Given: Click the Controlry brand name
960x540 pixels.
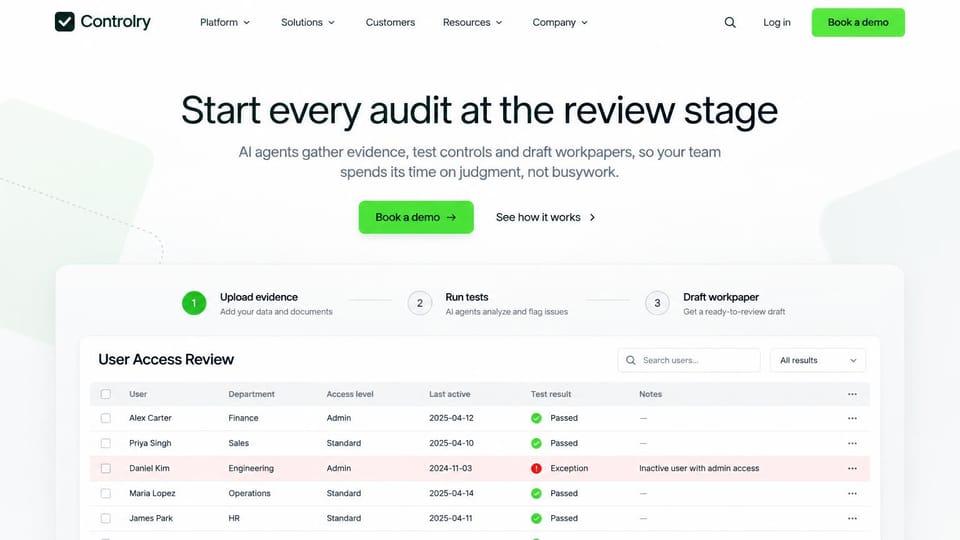Looking at the screenshot, I should click(115, 21).
